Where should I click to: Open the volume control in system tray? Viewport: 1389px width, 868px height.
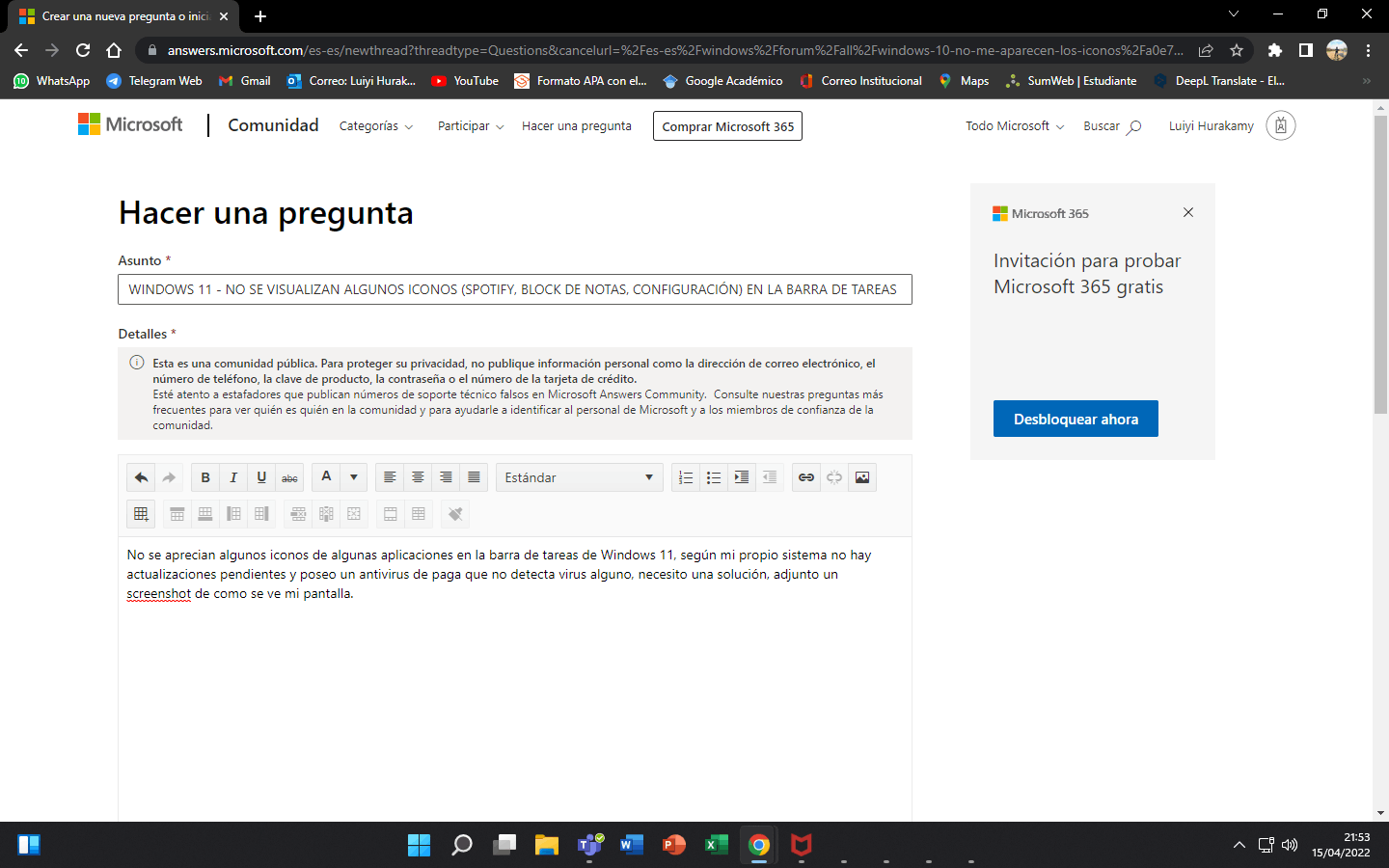point(1290,845)
